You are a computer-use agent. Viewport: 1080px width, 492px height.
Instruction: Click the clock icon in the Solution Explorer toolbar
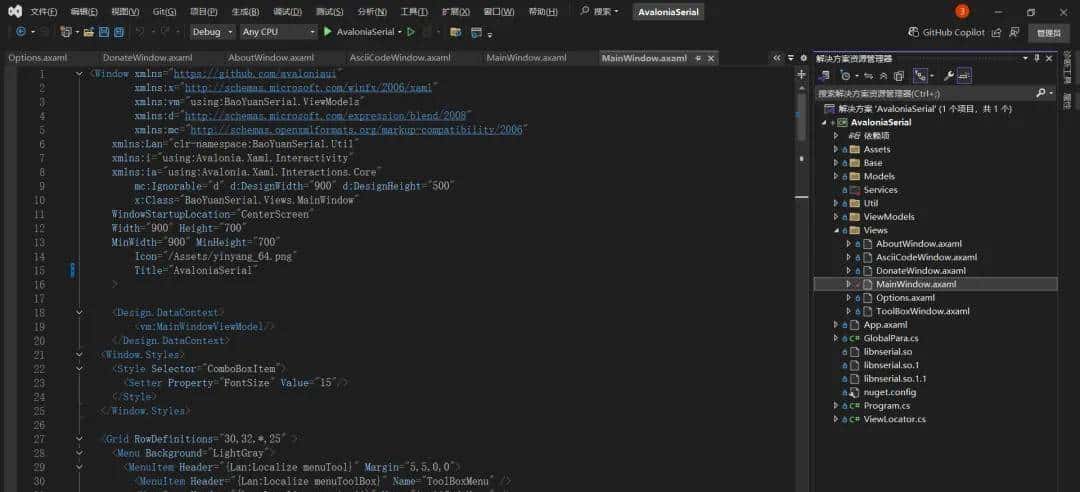(x=845, y=75)
